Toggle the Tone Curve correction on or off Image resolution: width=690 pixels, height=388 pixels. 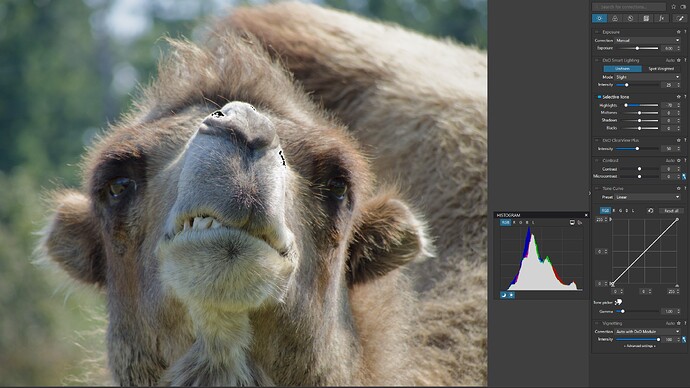coord(598,188)
